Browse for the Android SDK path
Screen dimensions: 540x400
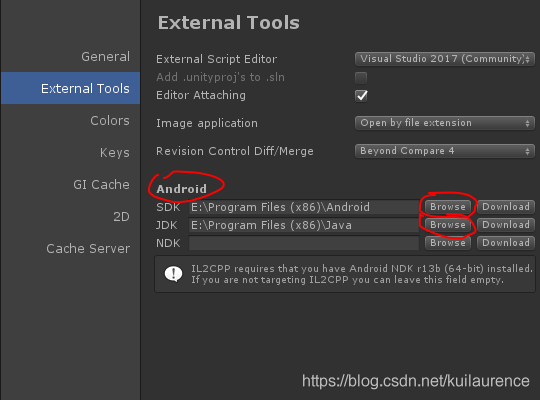448,207
